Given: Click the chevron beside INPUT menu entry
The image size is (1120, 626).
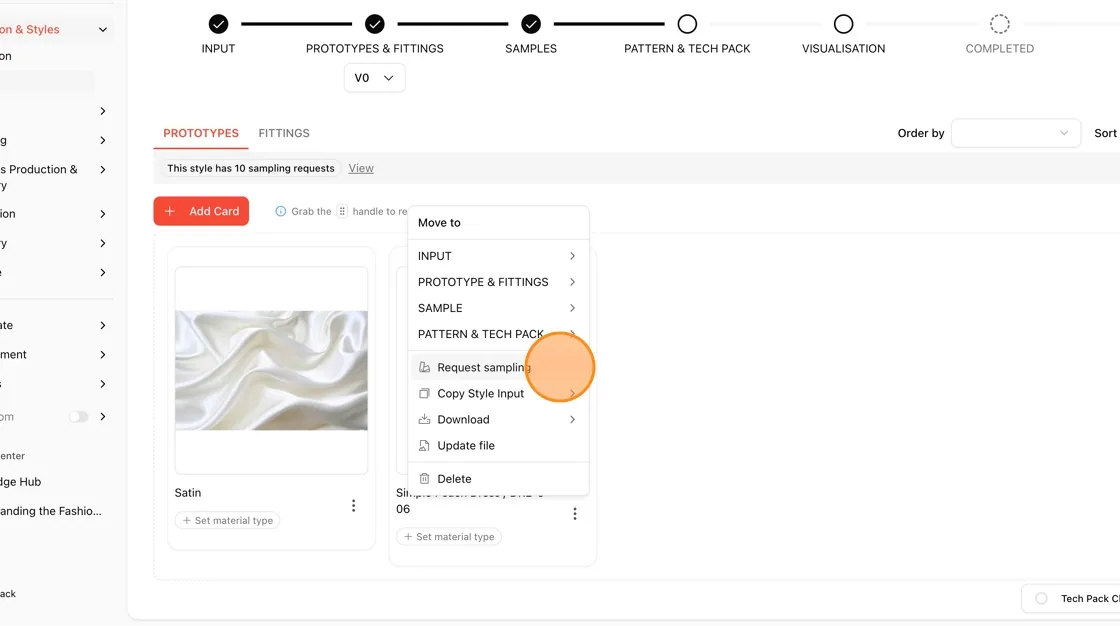Looking at the screenshot, I should tap(572, 256).
